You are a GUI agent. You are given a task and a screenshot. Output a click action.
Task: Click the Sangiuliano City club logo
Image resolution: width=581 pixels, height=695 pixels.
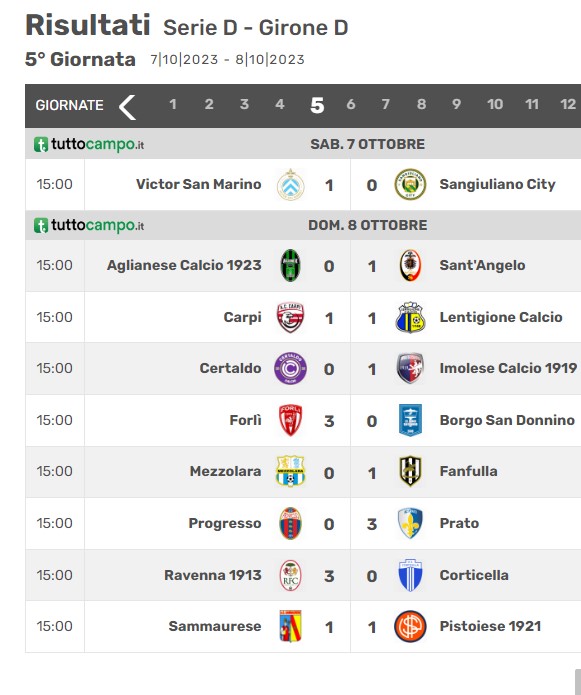click(x=410, y=184)
